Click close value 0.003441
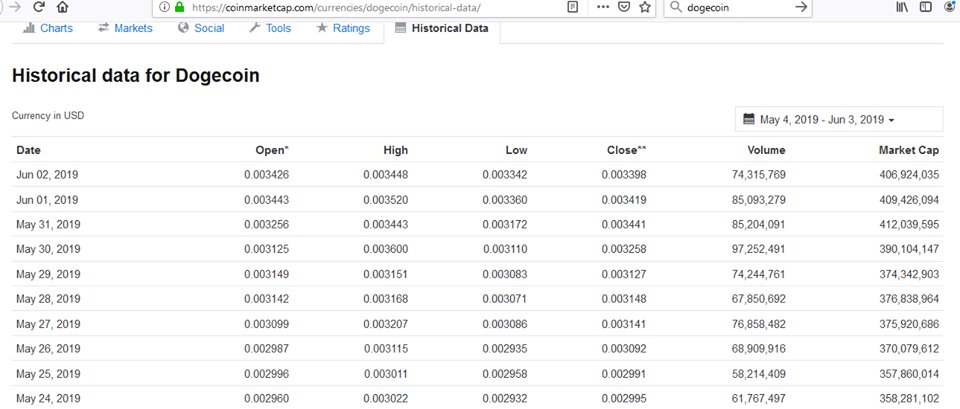Image resolution: width=960 pixels, height=409 pixels. [x=624, y=225]
